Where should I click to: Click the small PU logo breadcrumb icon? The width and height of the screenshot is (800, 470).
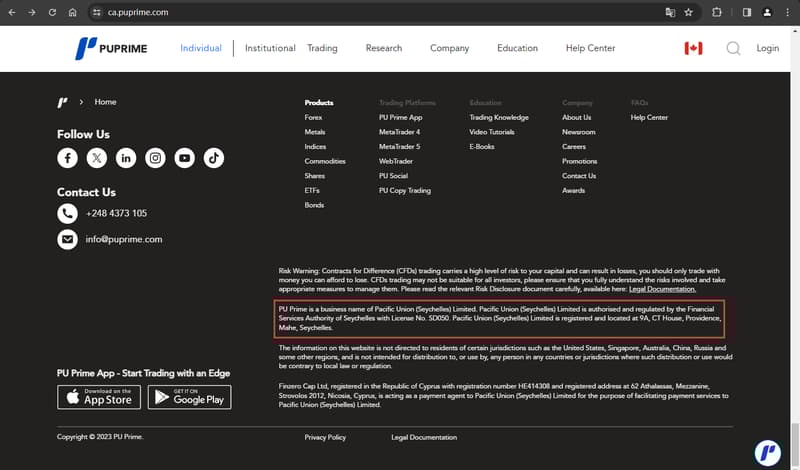tap(62, 103)
